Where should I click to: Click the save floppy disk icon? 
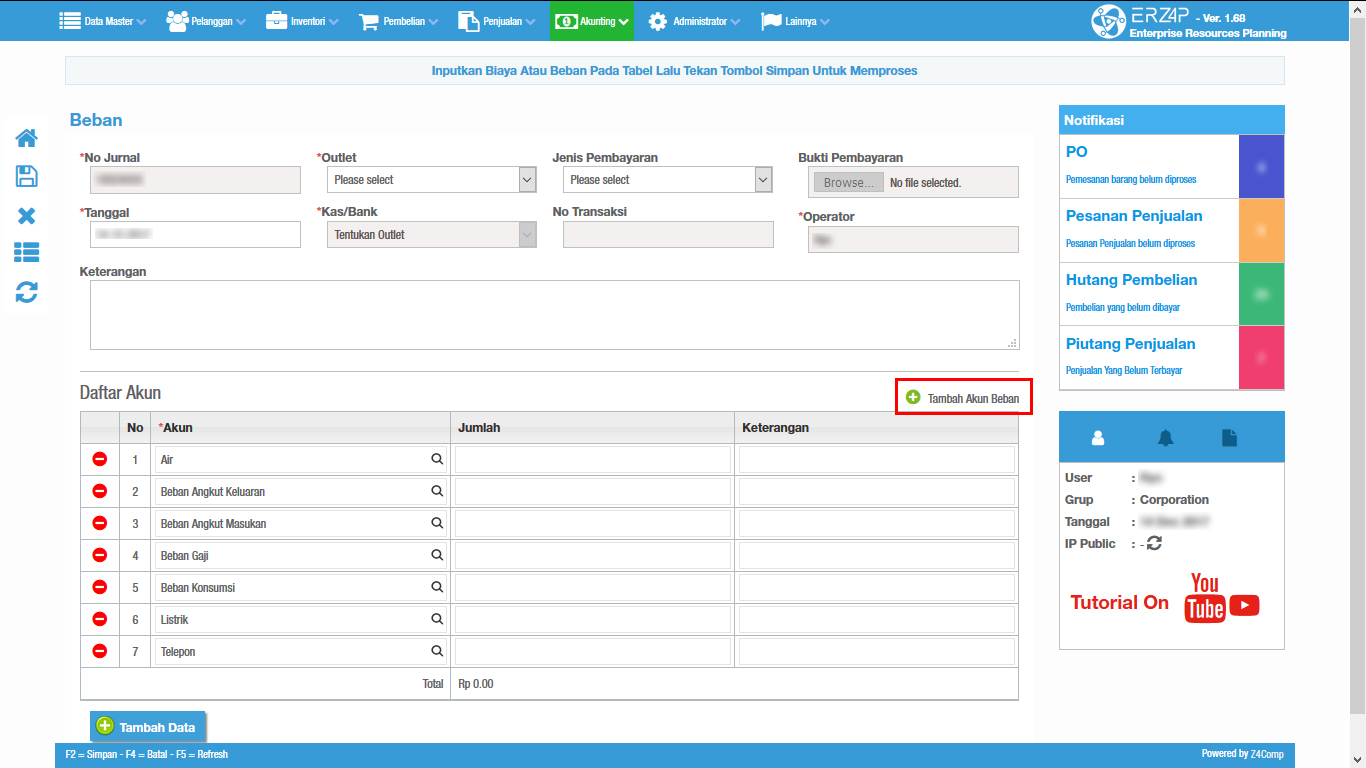27,177
